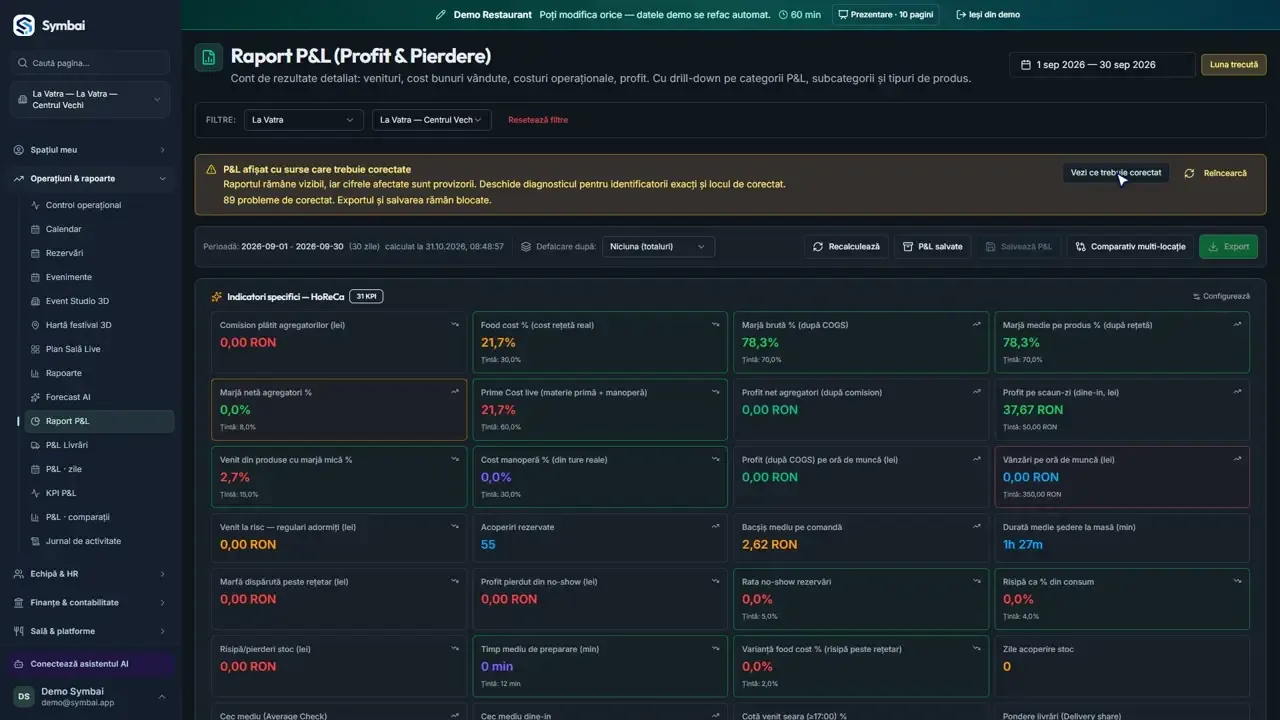Image resolution: width=1280 pixels, height=720 pixels.
Task: Click the pencil edit icon beside Demo Restaurant
Action: (x=441, y=15)
